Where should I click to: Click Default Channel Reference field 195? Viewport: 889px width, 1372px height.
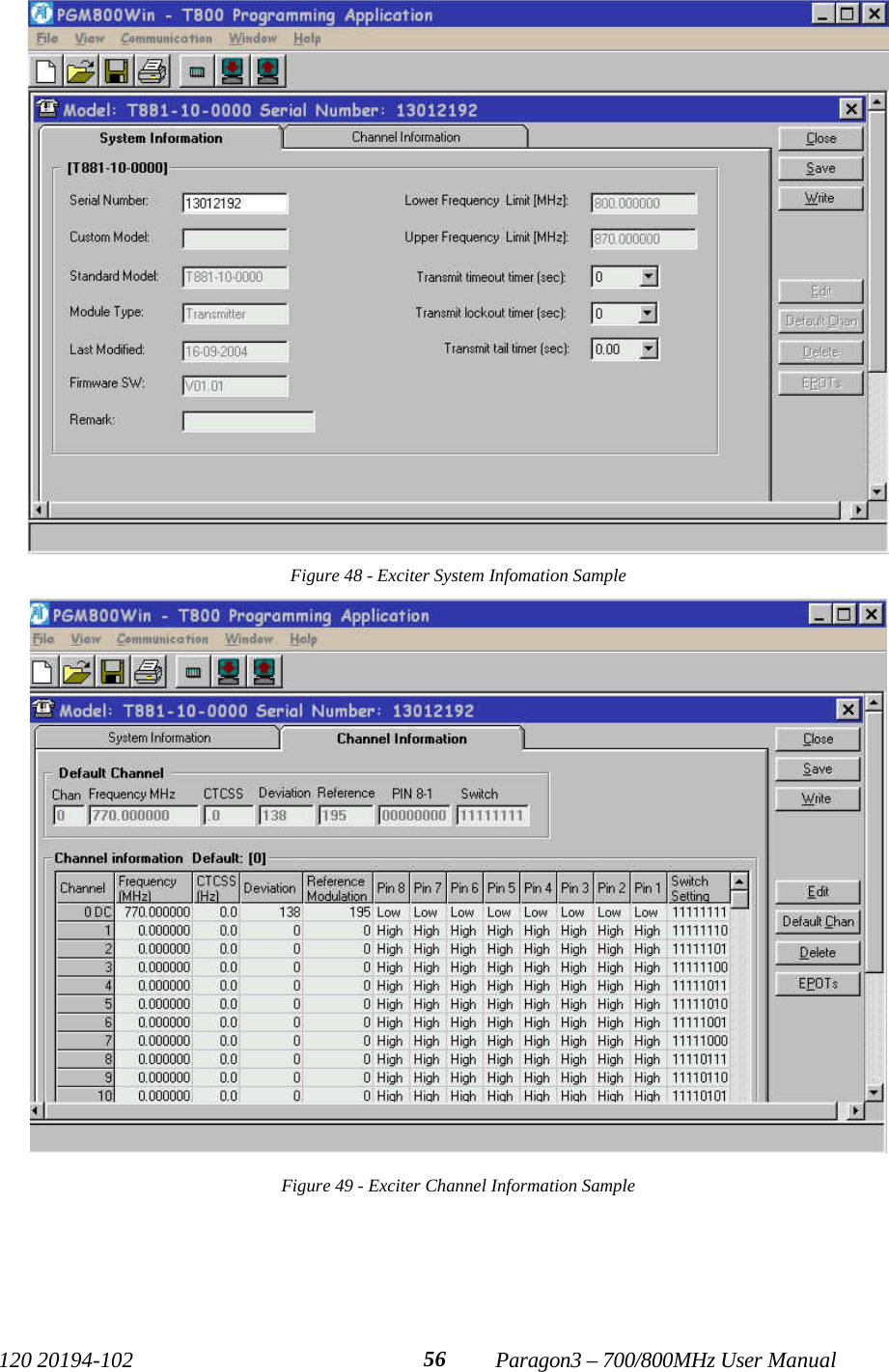[347, 816]
